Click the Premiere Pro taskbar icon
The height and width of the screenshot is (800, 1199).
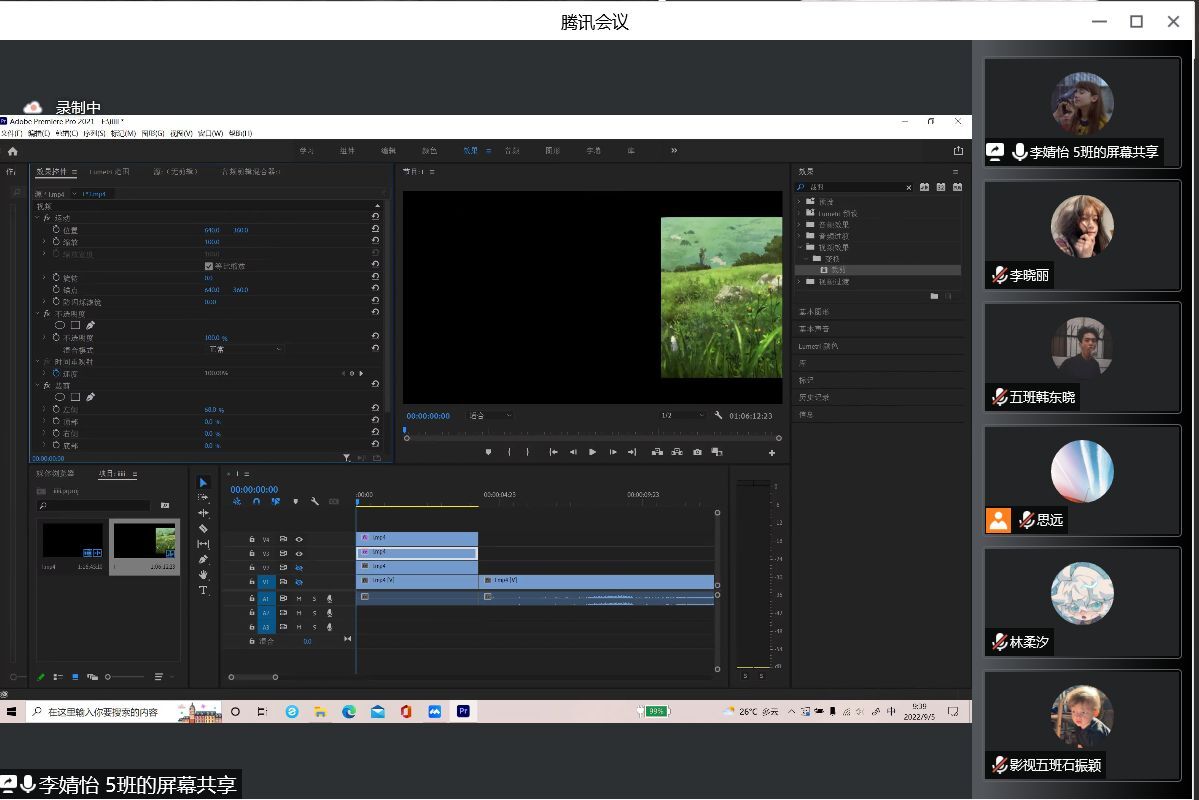point(463,711)
